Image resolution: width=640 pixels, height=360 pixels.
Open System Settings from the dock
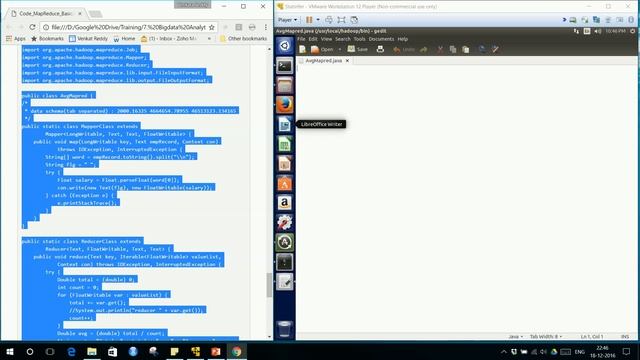(284, 222)
